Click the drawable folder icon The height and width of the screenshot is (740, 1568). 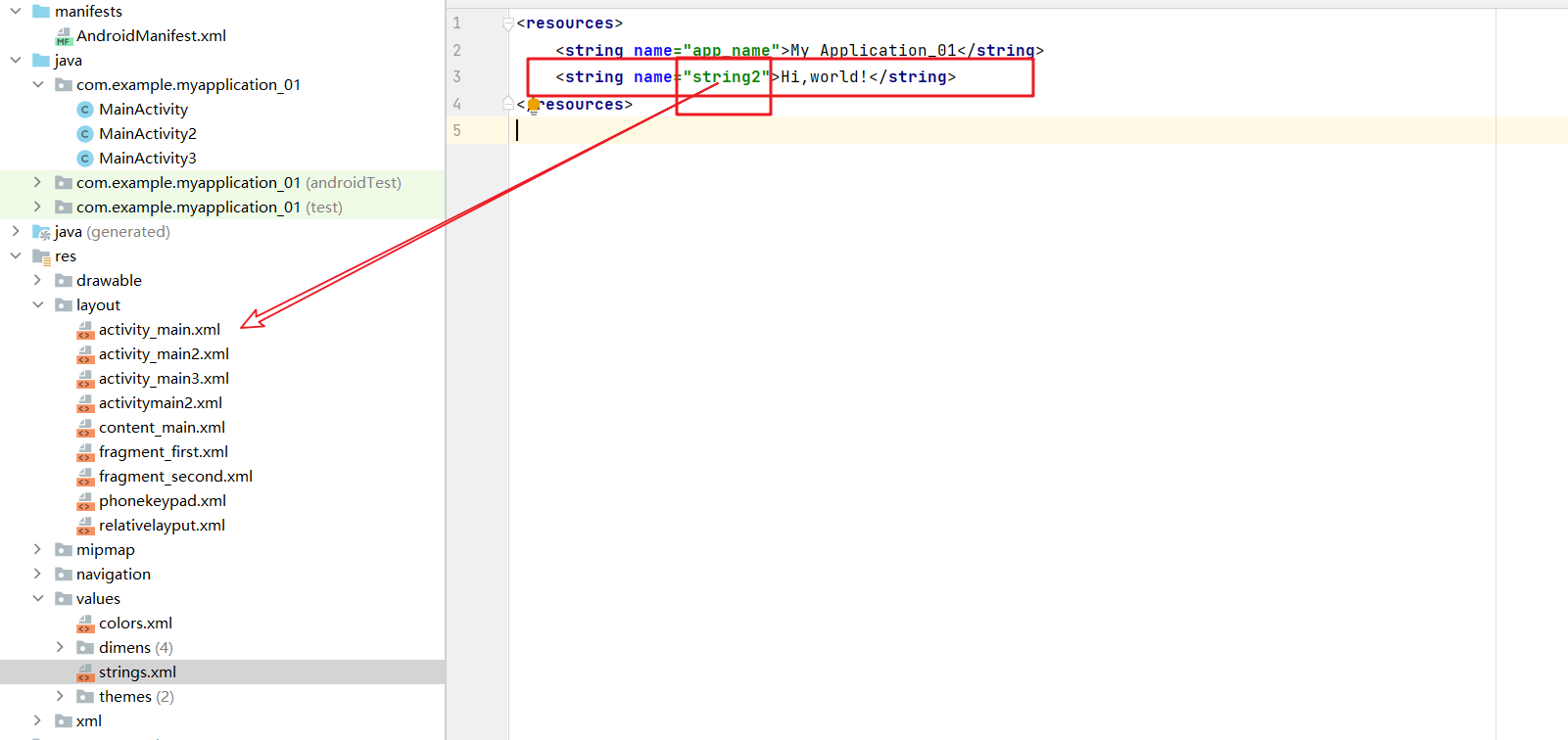pyautogui.click(x=64, y=280)
